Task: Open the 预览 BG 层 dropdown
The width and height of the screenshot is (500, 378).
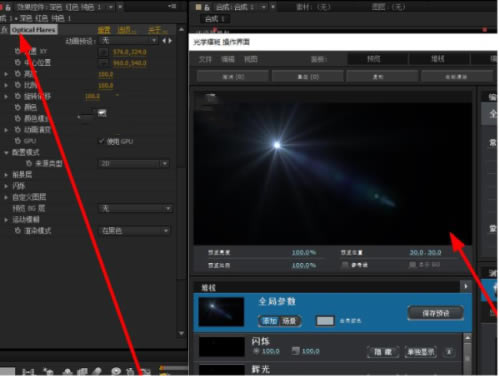Action: (135, 209)
